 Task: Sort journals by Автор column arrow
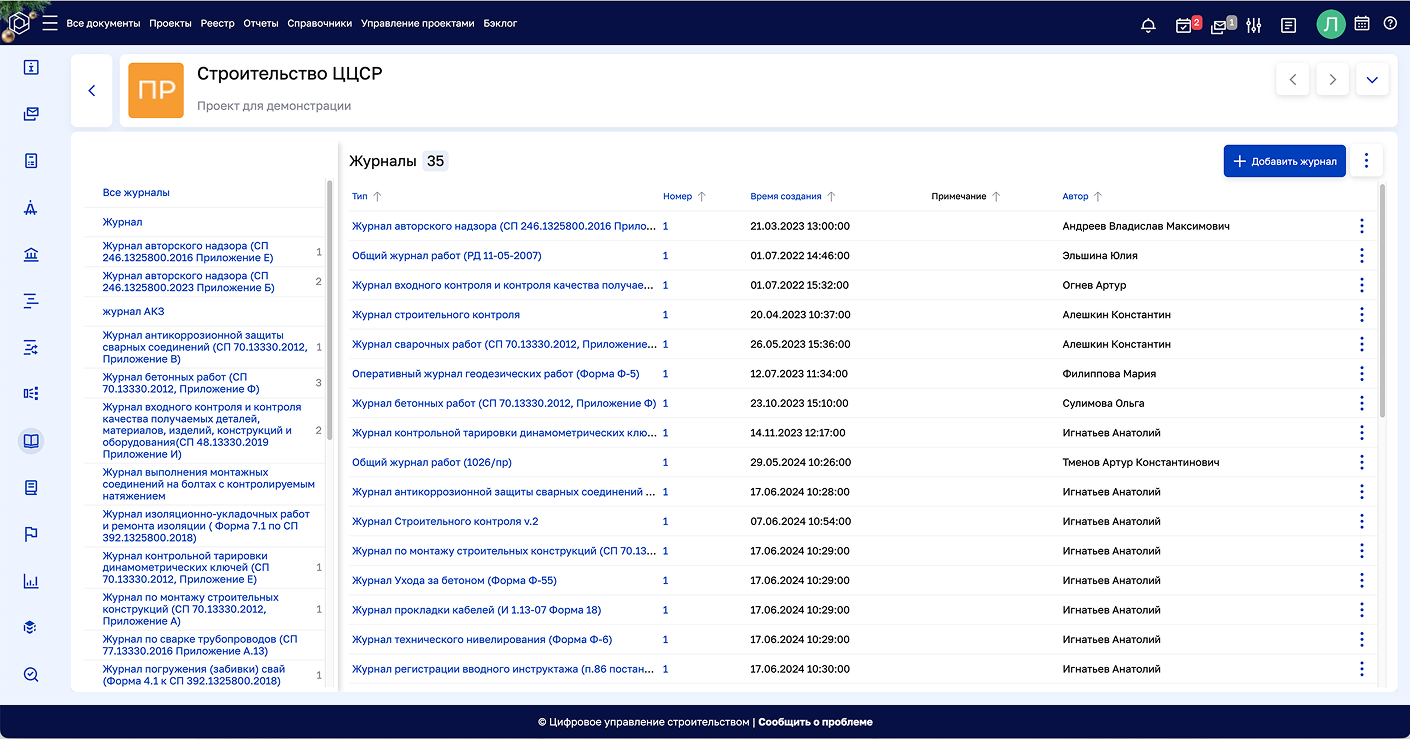(x=1098, y=197)
